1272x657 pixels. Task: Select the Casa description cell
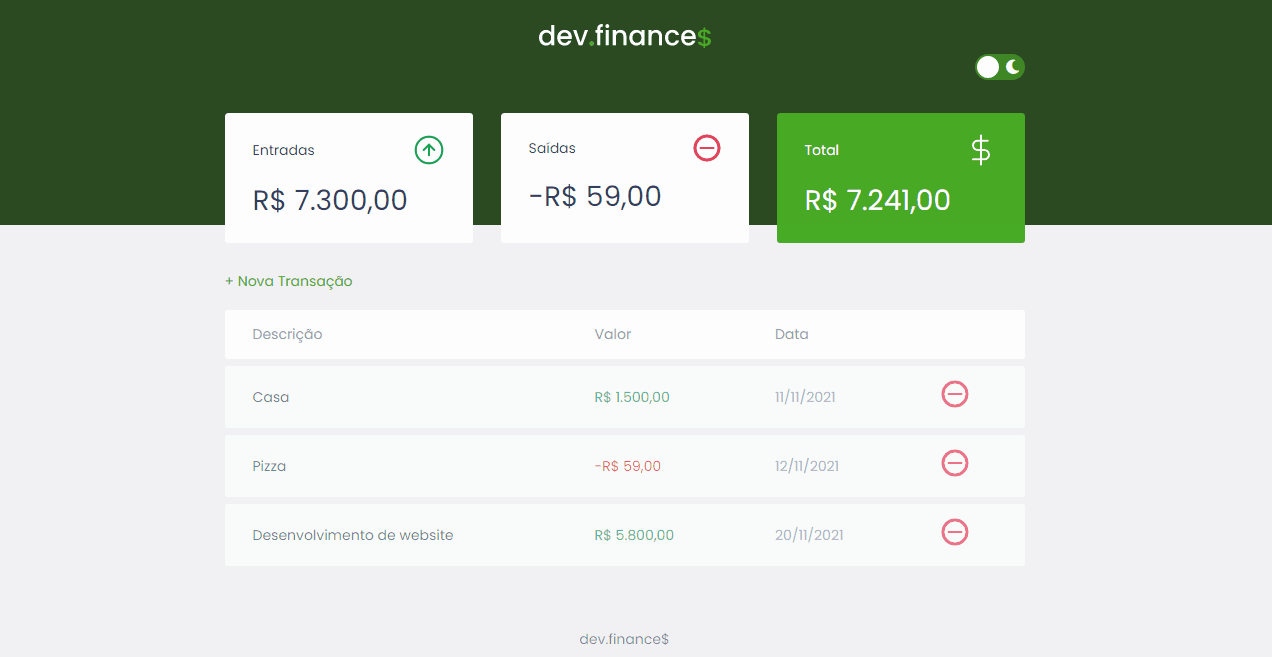[271, 397]
